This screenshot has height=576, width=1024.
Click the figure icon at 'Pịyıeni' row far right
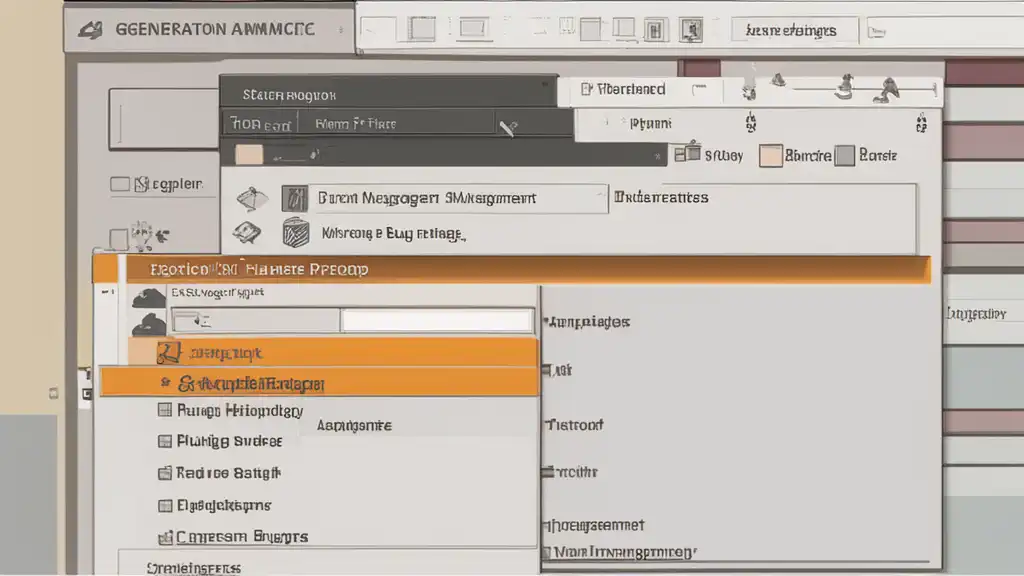[x=921, y=123]
